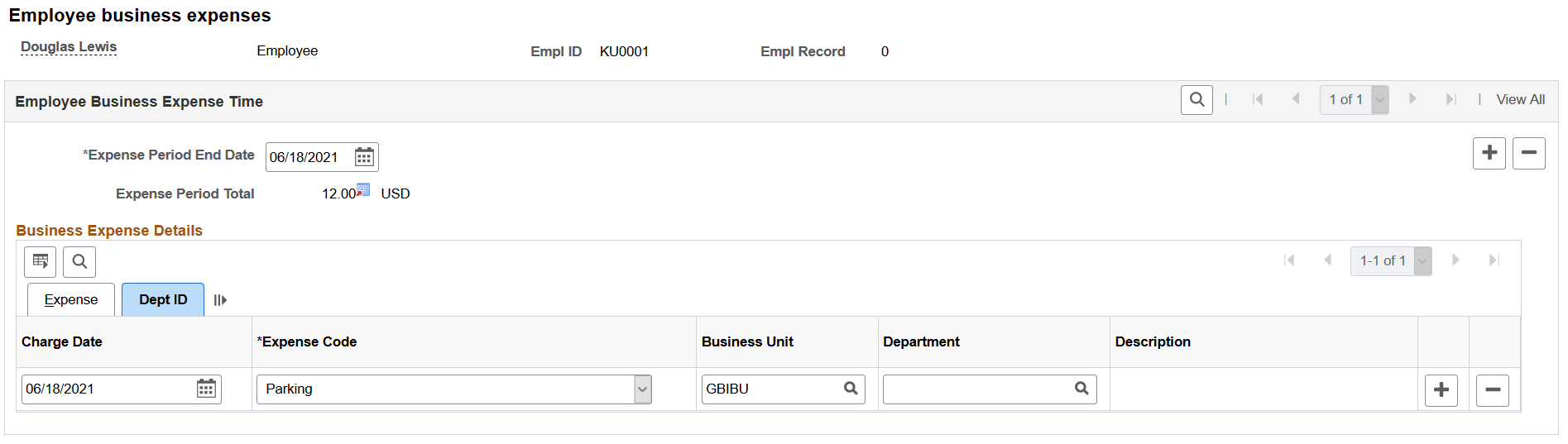Click the Description column header
This screenshot has width=1568, height=444.
tap(1153, 342)
